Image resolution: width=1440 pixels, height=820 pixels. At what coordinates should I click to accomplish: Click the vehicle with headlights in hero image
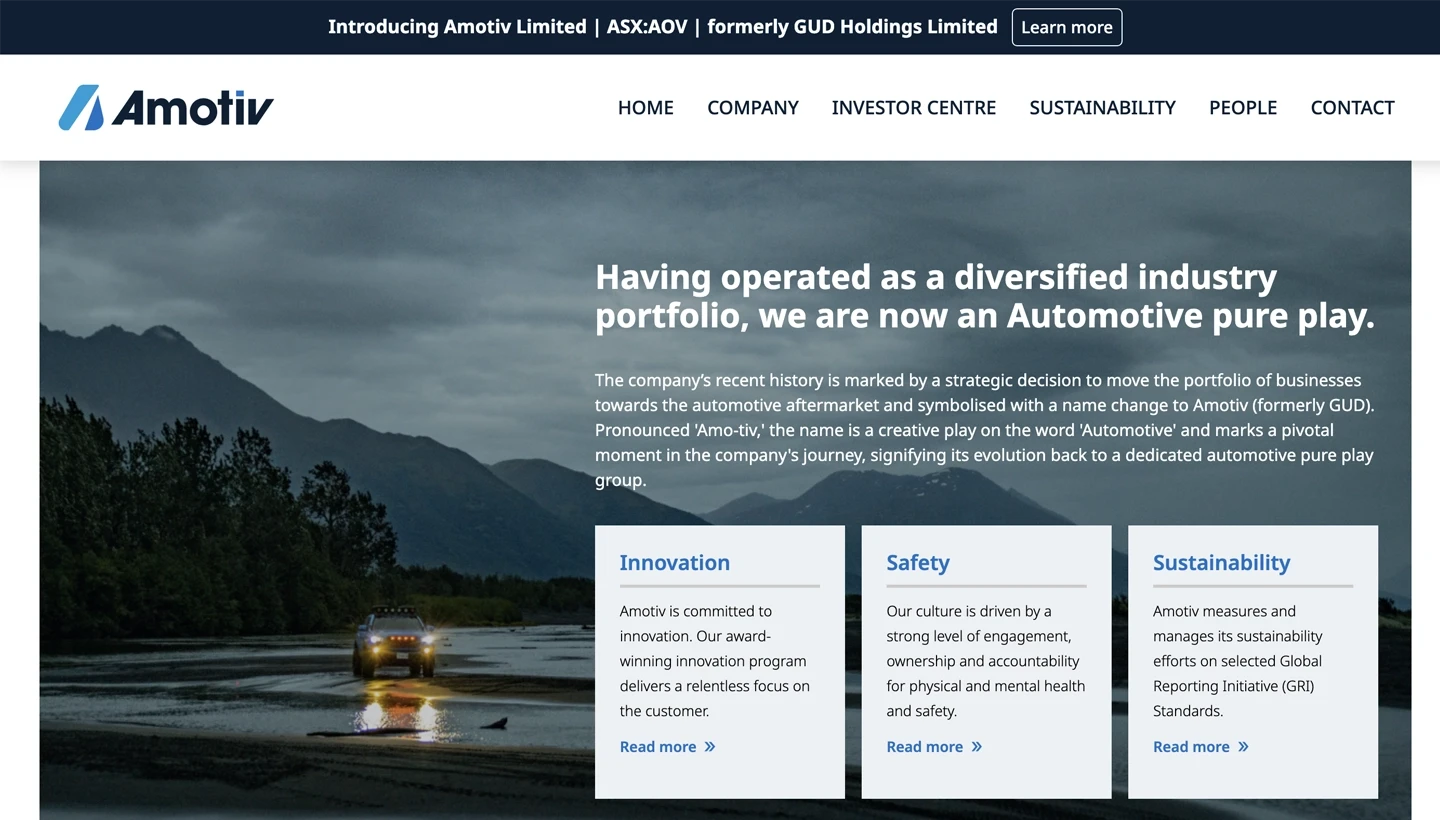(395, 640)
